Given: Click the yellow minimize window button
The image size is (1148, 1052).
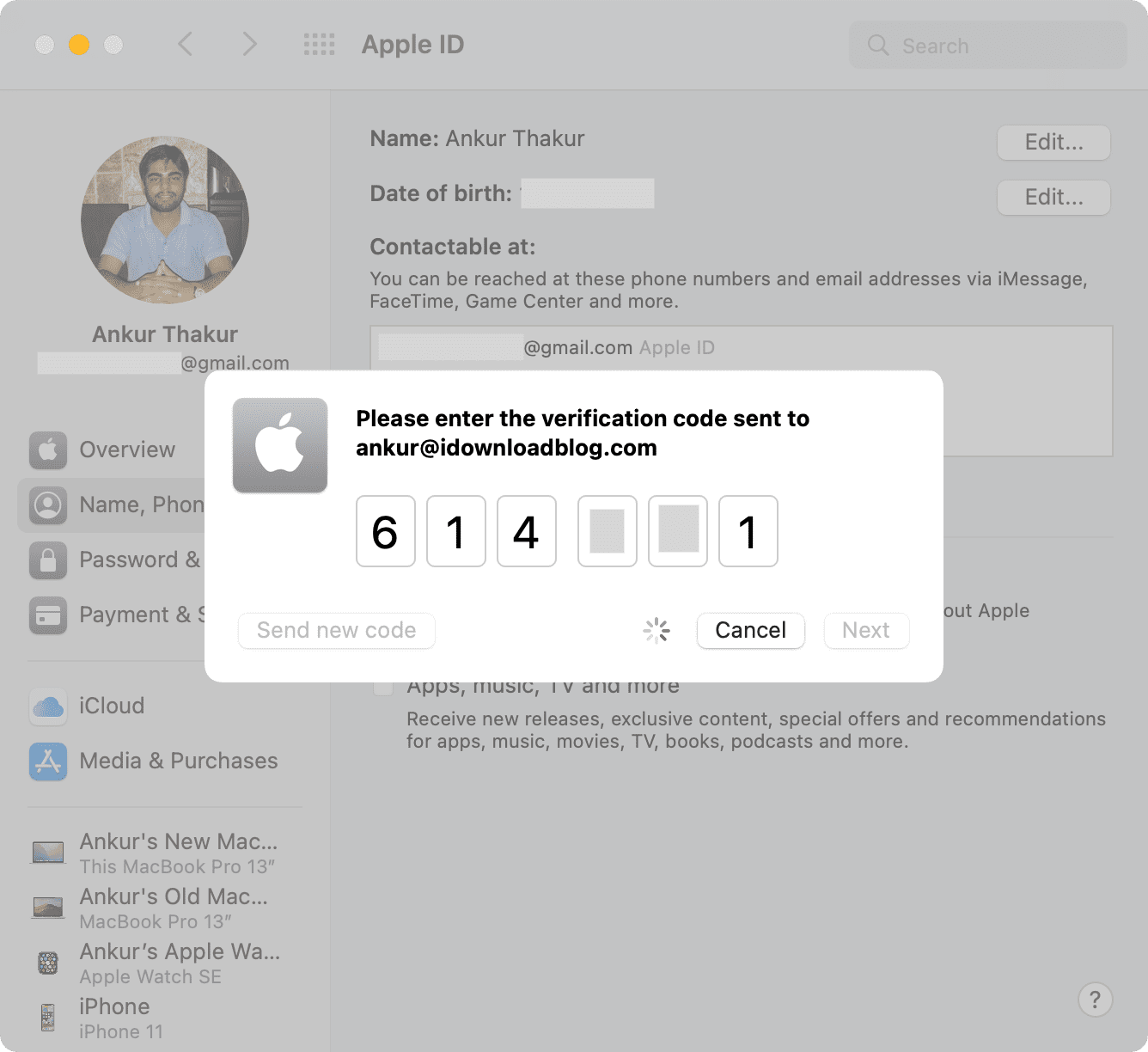Looking at the screenshot, I should click(x=79, y=45).
